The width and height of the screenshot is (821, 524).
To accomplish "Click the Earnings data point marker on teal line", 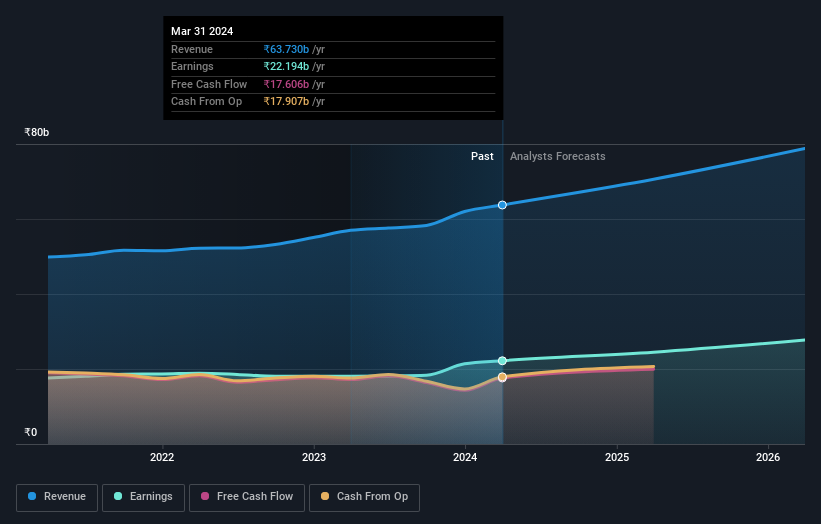I will [x=502, y=361].
